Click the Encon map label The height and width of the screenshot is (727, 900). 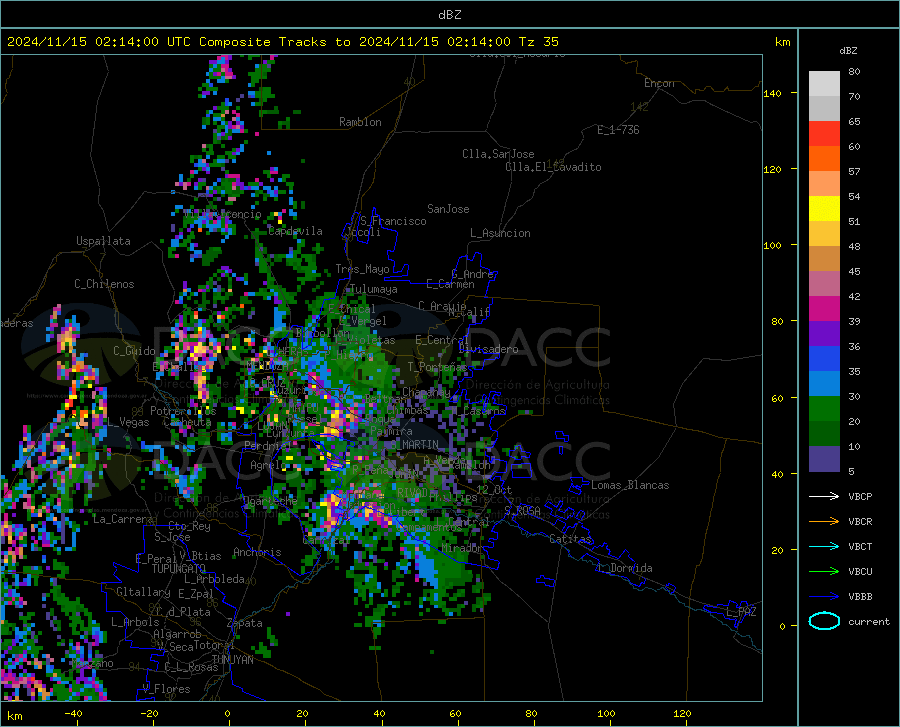[659, 83]
